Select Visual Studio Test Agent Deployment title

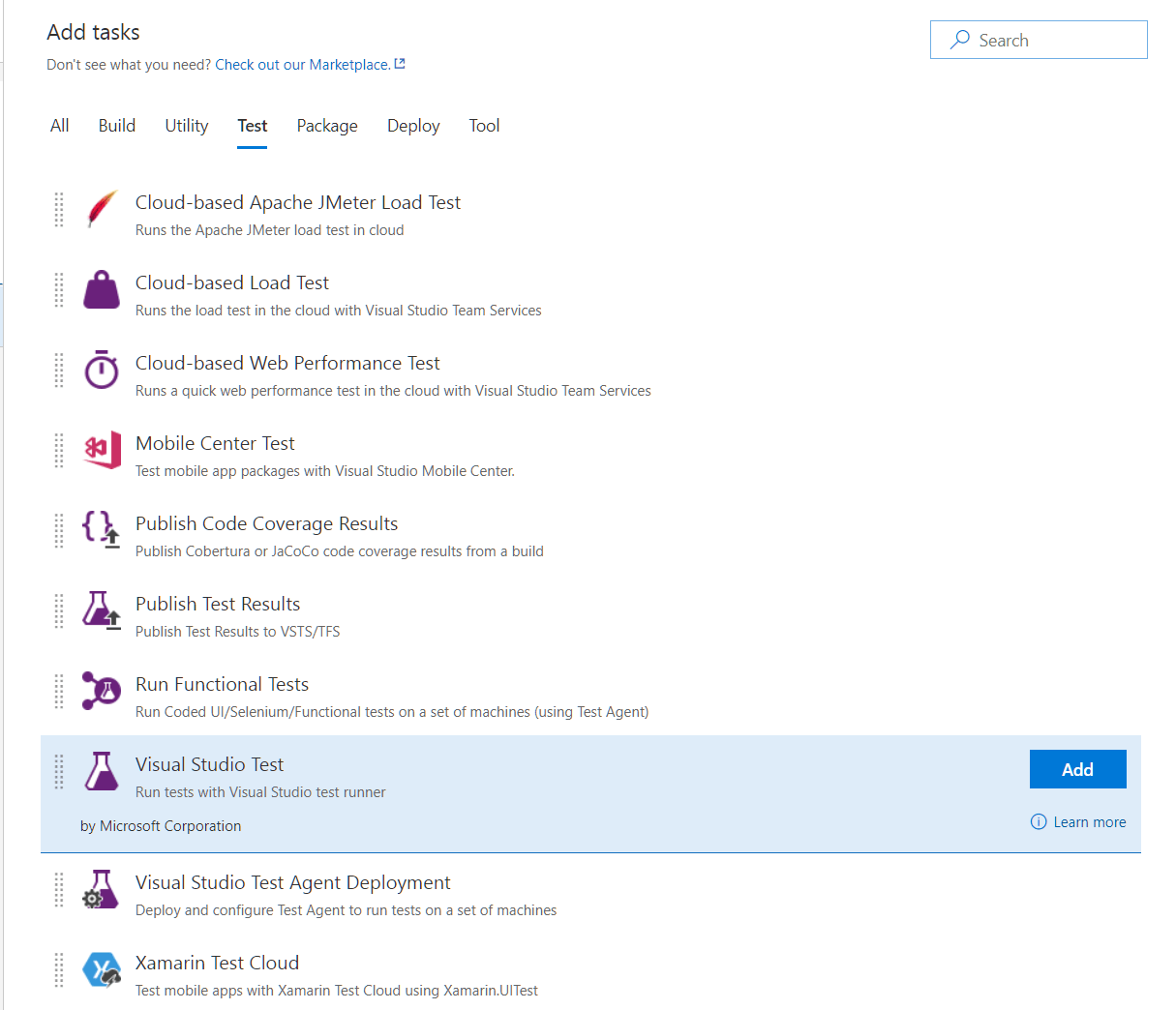(x=293, y=882)
